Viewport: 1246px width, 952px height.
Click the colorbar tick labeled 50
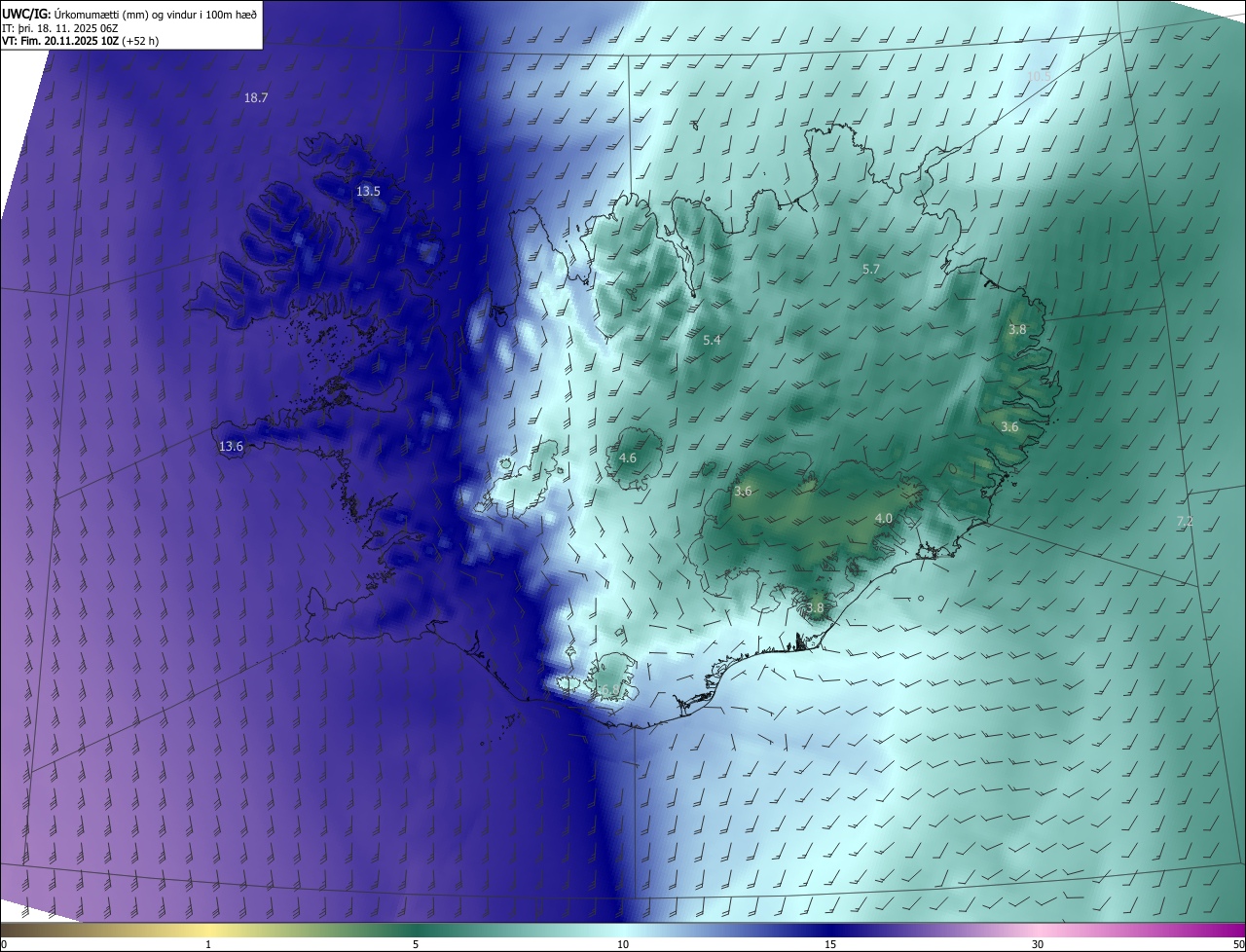point(1238,944)
